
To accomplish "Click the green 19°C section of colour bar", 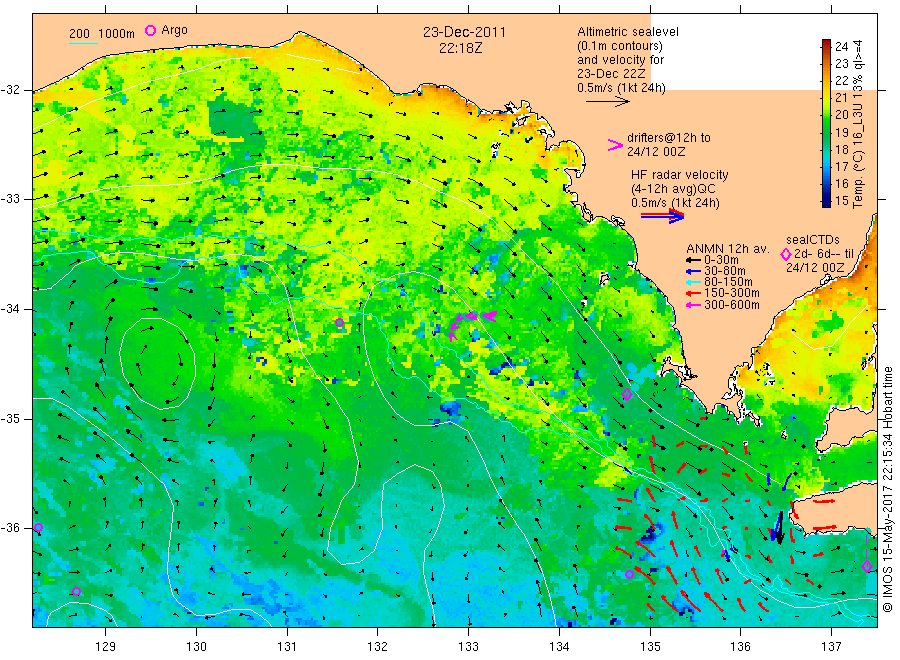I will point(826,132).
